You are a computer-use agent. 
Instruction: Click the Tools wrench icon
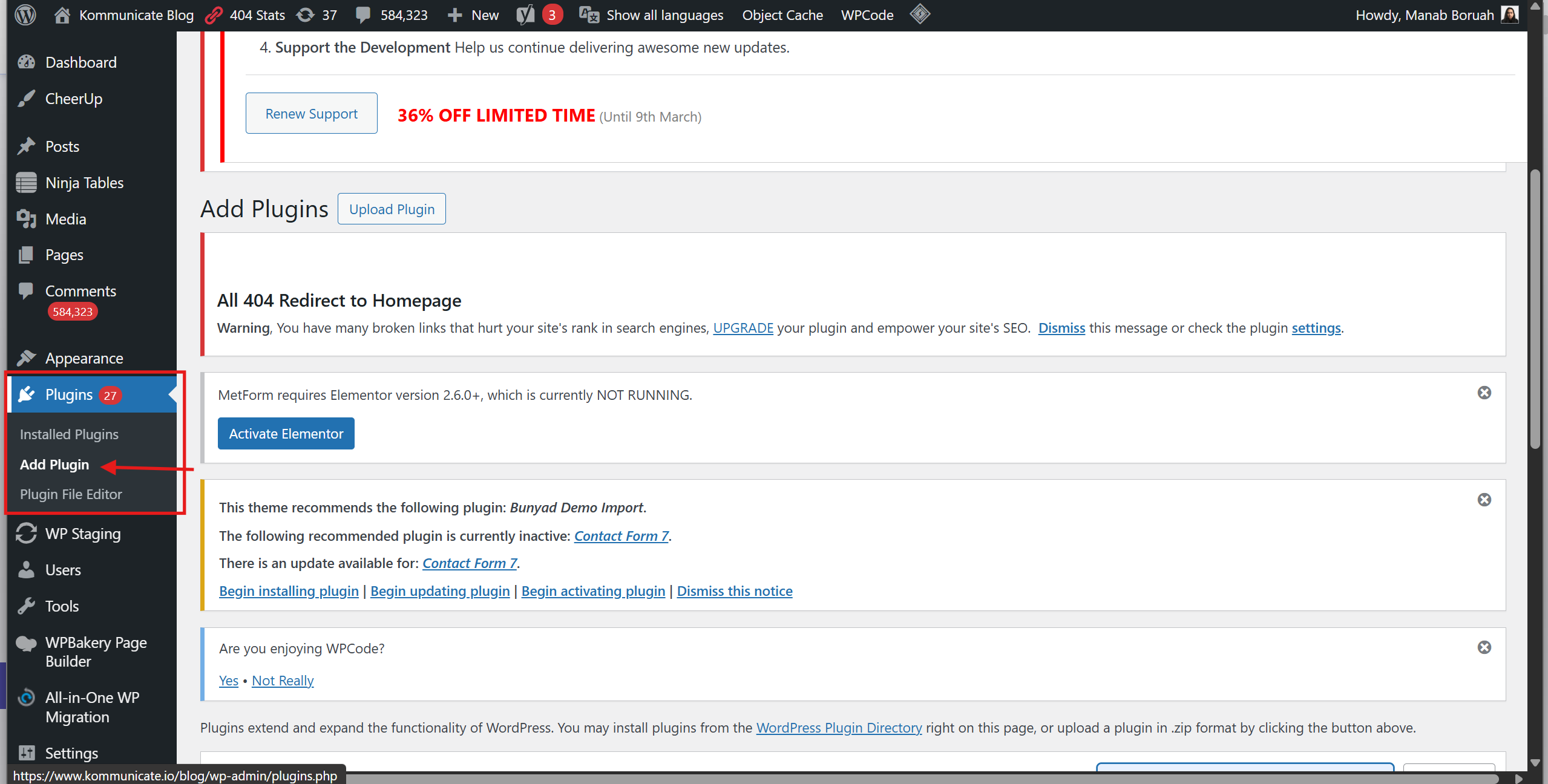(26, 606)
